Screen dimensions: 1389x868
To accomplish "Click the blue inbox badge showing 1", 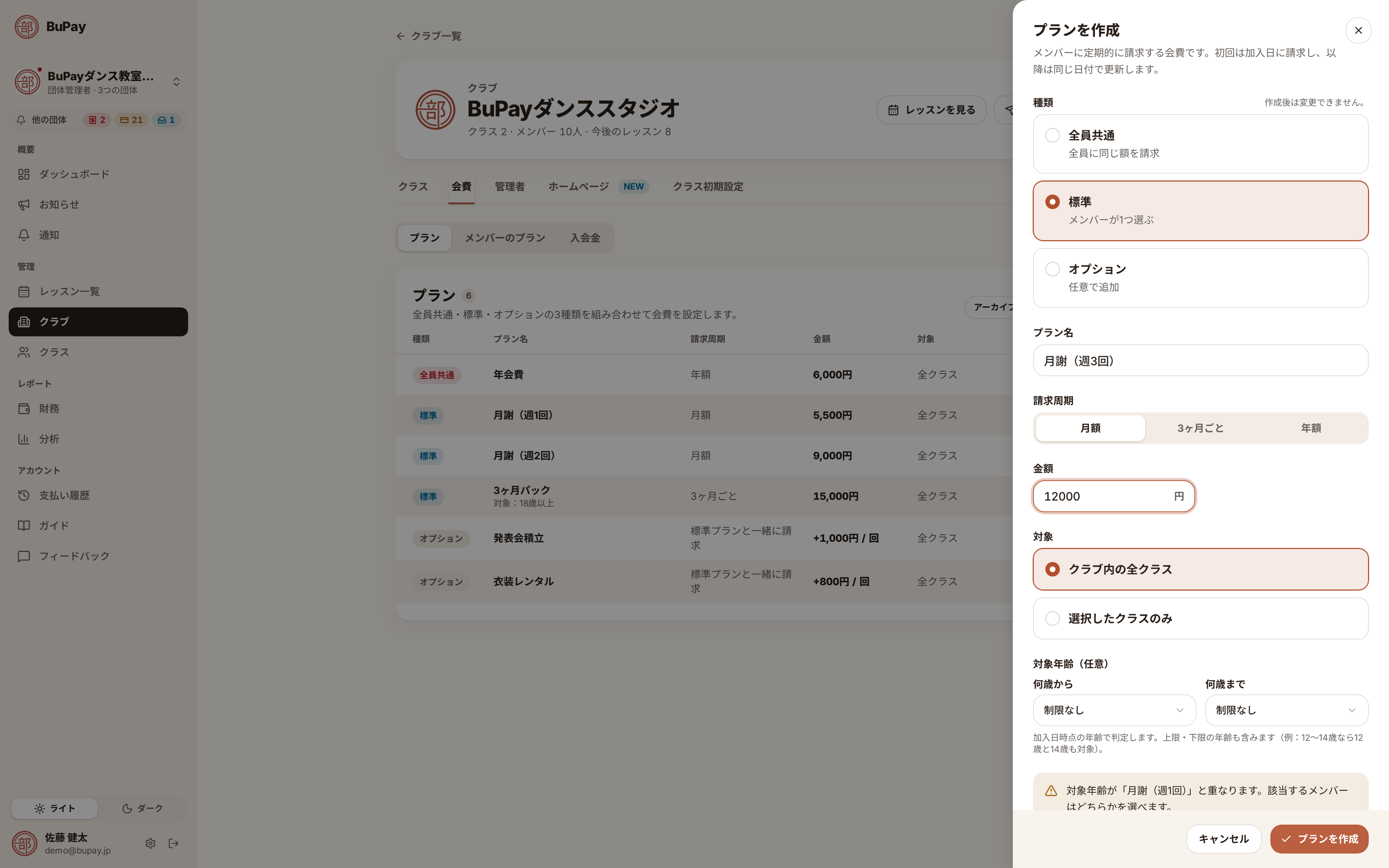I will [x=166, y=120].
